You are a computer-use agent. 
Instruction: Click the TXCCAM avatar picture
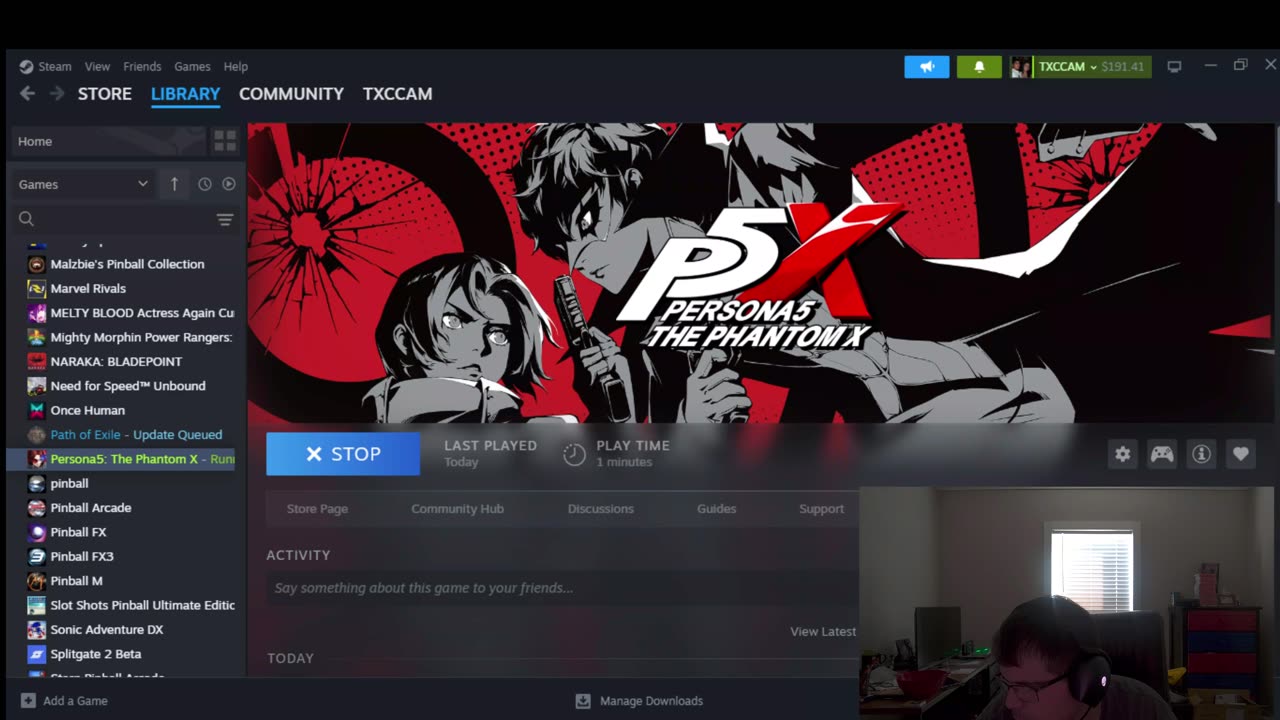point(1021,67)
